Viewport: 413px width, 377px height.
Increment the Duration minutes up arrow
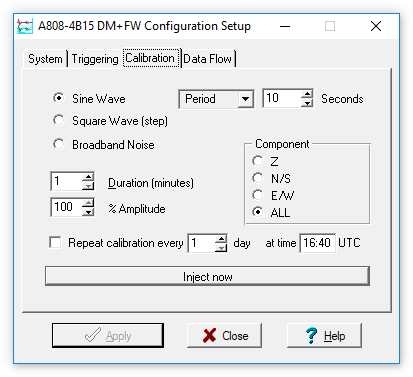(88, 177)
